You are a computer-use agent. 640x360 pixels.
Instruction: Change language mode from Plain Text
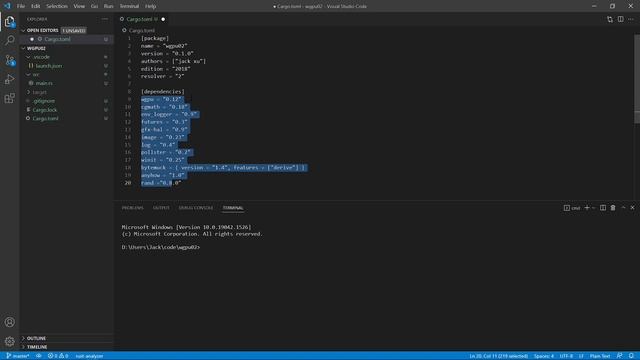click(600, 356)
